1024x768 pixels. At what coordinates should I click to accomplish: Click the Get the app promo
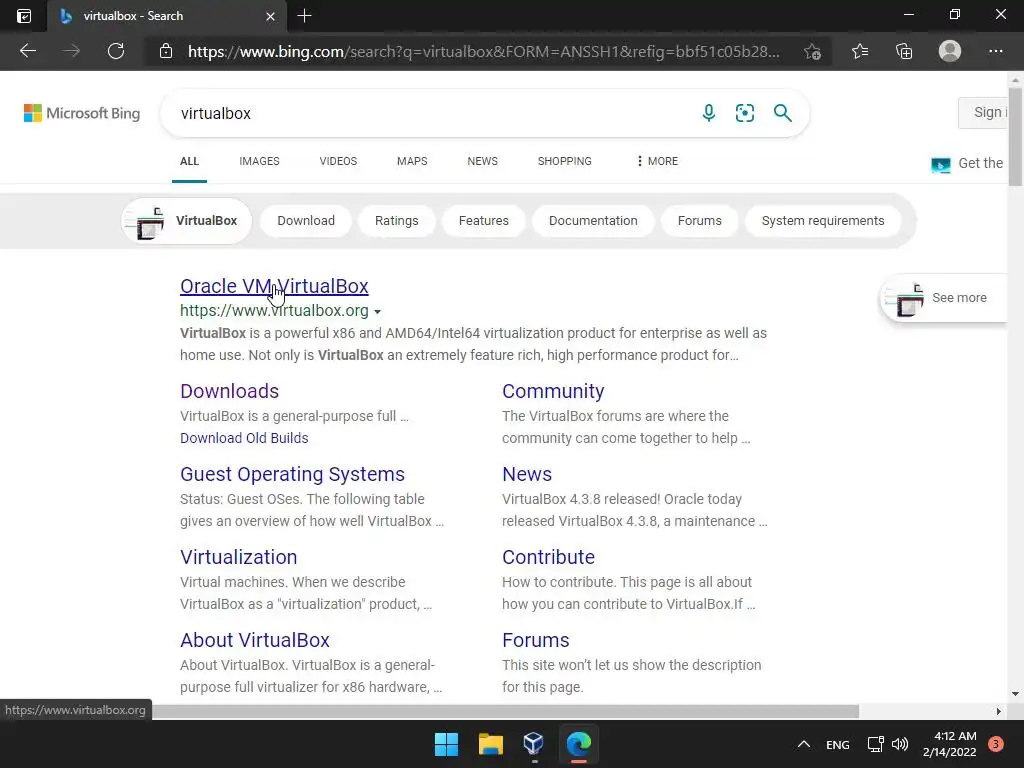click(x=967, y=163)
